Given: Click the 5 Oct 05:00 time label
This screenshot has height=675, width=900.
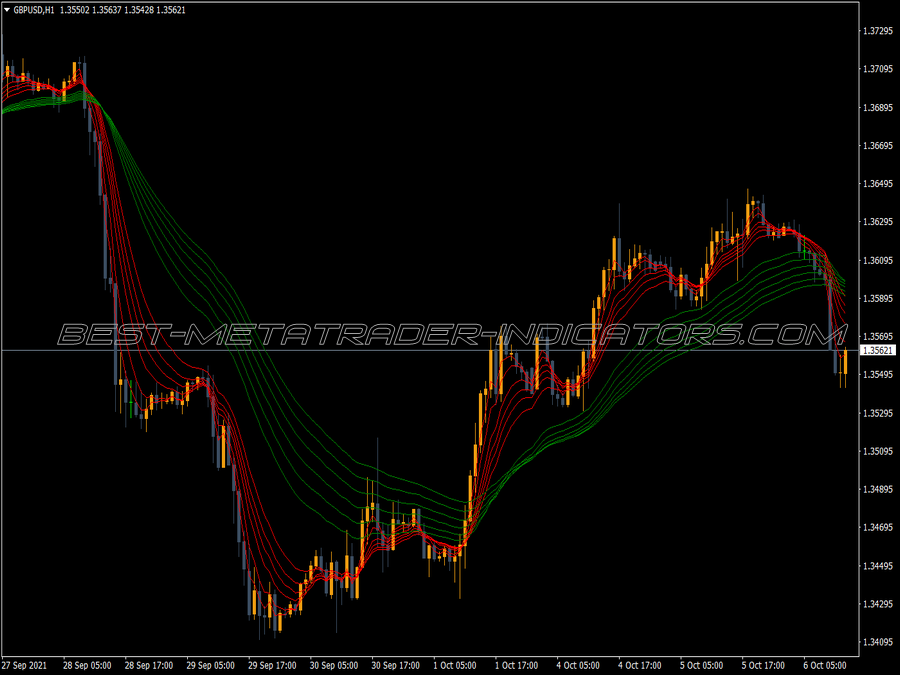Looking at the screenshot, I should (701, 665).
